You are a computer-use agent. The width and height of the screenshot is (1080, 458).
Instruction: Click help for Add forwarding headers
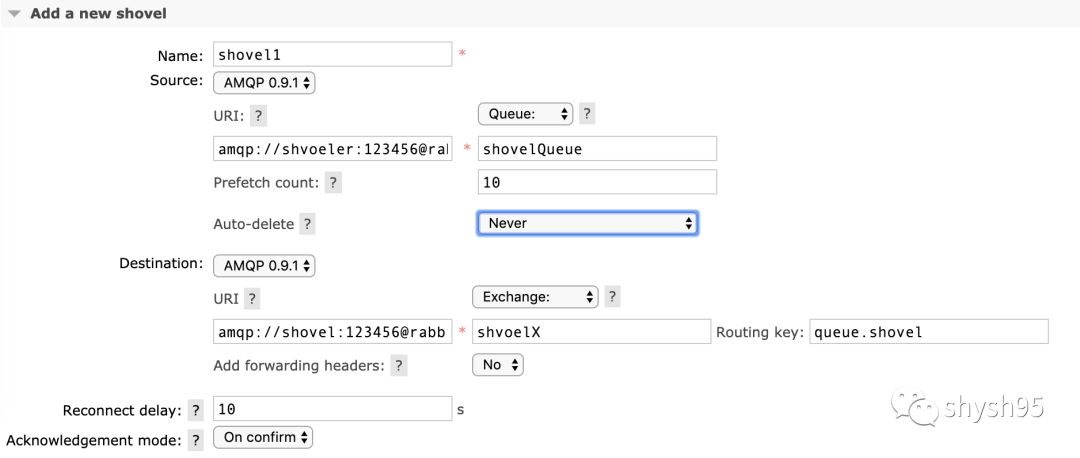(x=399, y=366)
